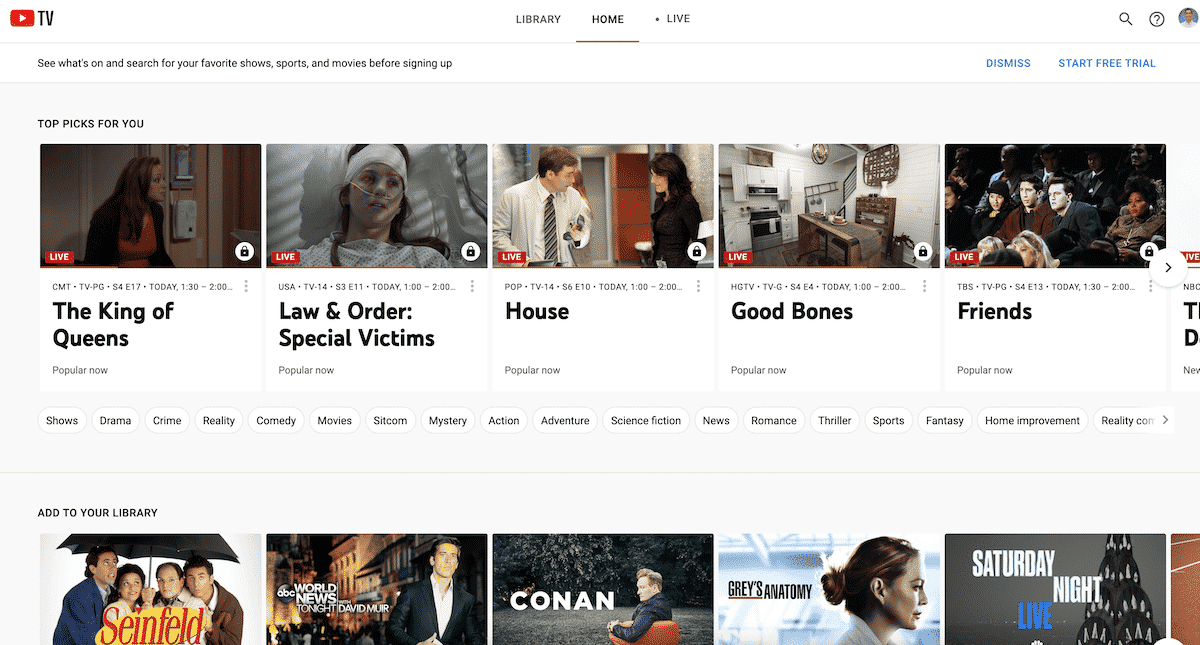Viewport: 1200px width, 645px height.
Task: Filter by the Sports chip
Action: click(x=888, y=420)
